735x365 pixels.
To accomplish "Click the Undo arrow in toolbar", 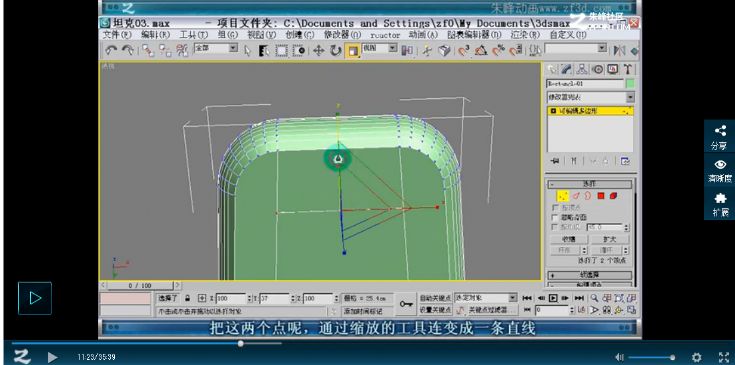I will tap(111, 50).
